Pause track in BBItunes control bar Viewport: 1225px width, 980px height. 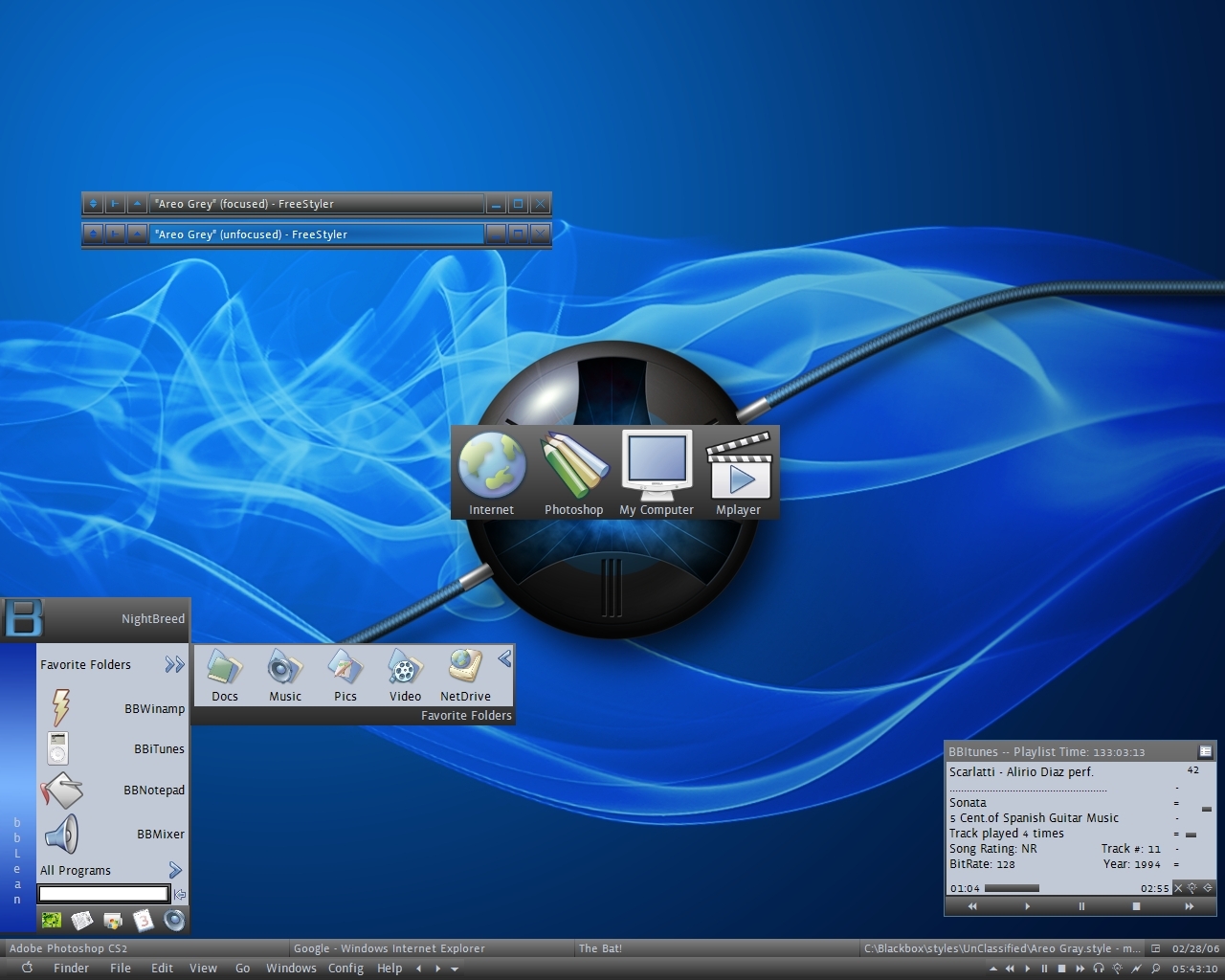pos(1081,906)
